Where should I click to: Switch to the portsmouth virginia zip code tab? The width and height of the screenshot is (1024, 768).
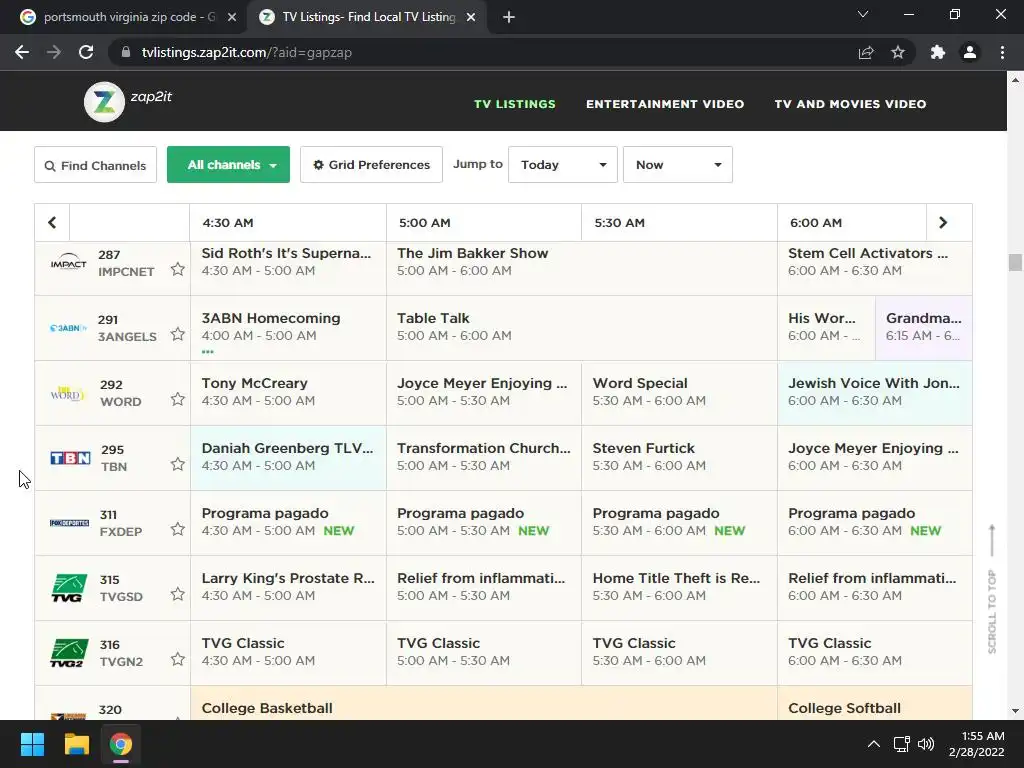pyautogui.click(x=124, y=17)
